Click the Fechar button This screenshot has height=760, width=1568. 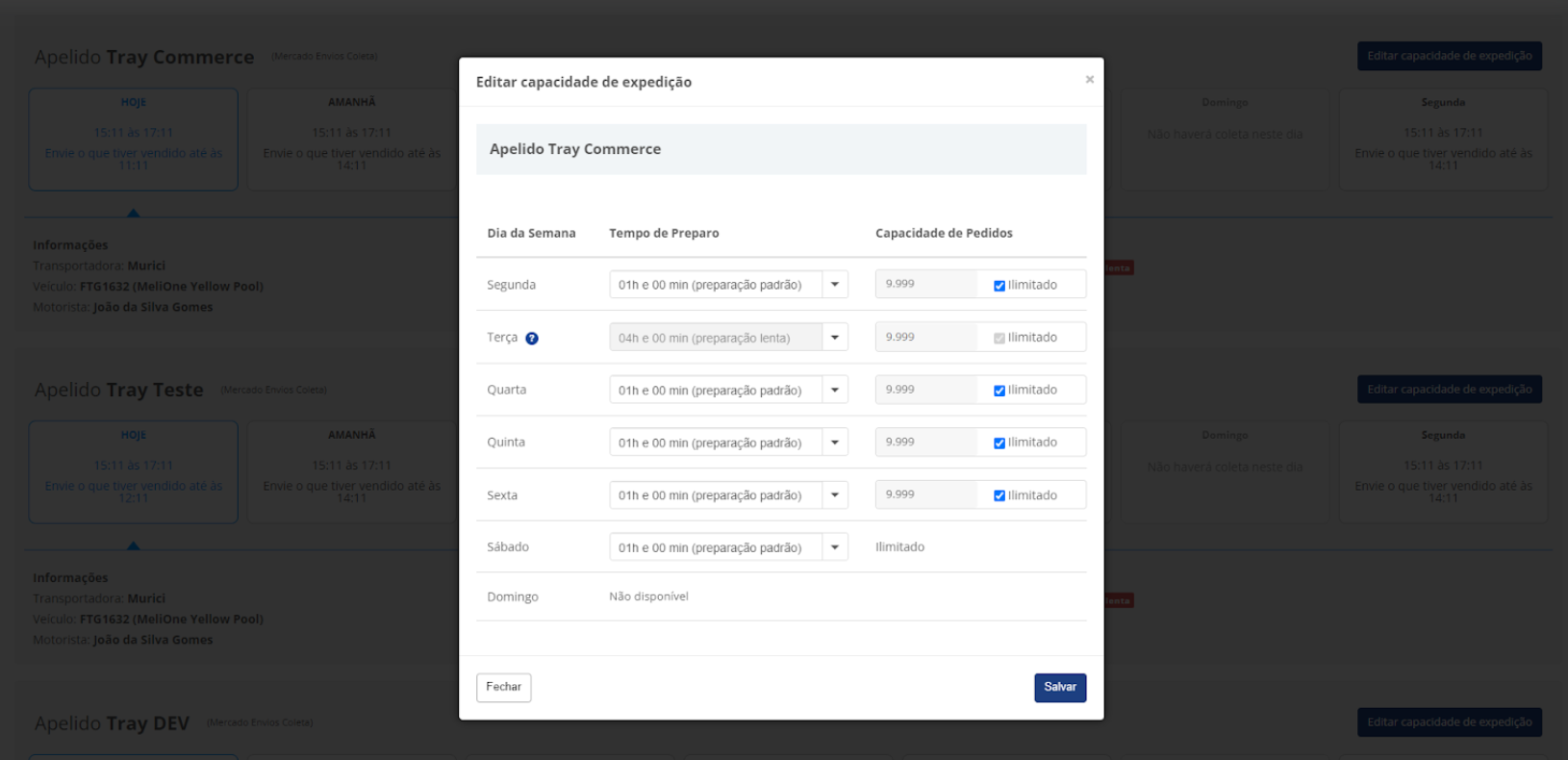tap(503, 688)
